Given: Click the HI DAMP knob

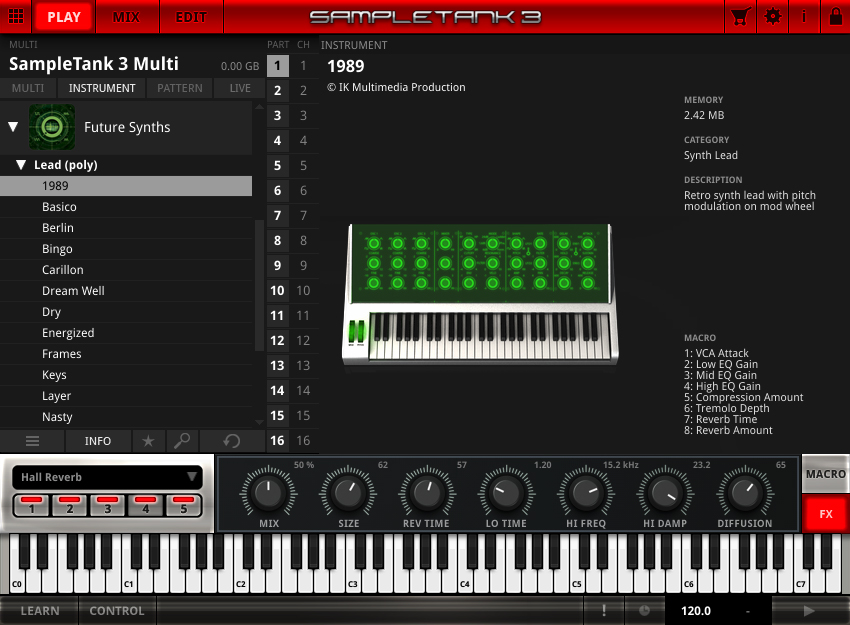Looking at the screenshot, I should 665,493.
